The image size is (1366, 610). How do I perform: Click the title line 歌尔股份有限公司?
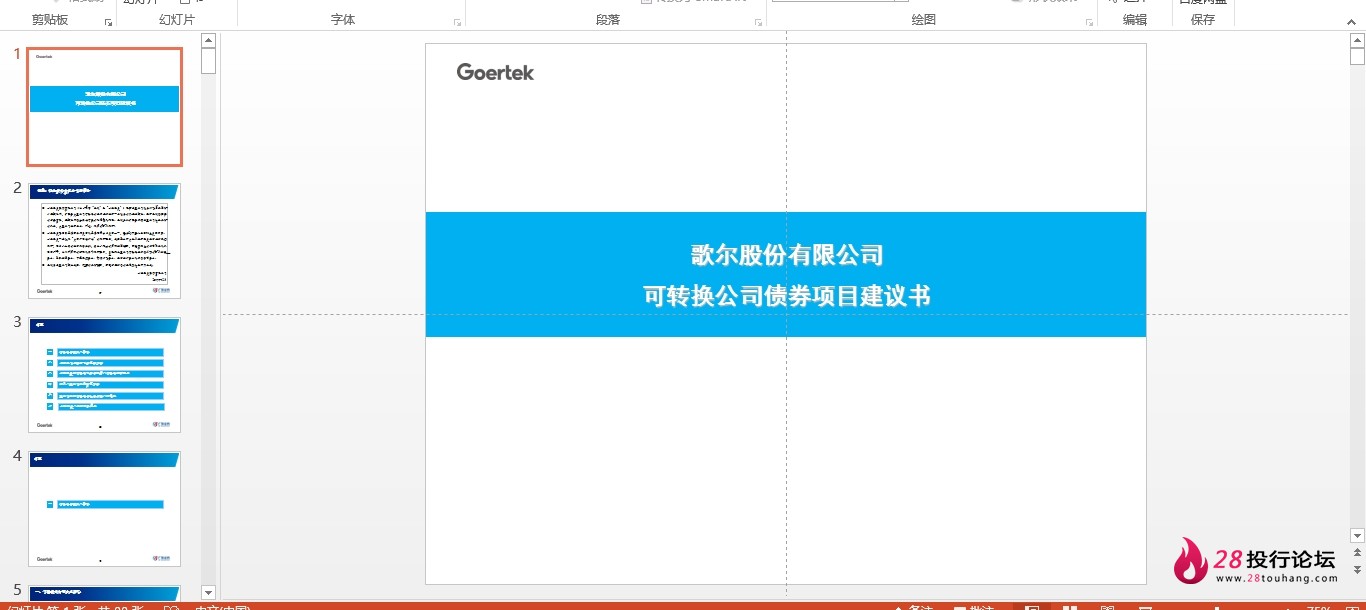pos(787,255)
